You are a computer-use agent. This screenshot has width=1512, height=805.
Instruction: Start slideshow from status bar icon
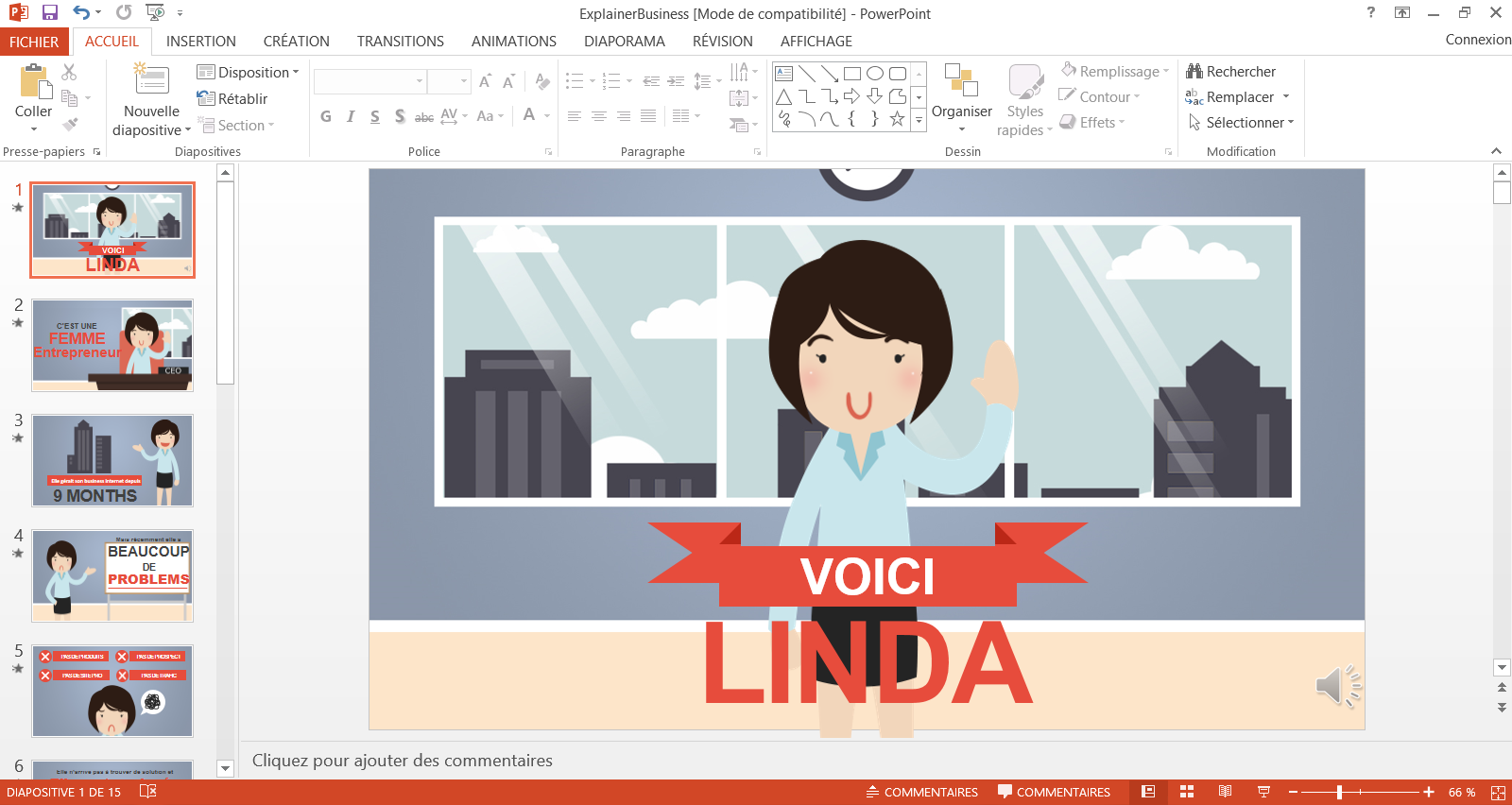[x=1263, y=792]
